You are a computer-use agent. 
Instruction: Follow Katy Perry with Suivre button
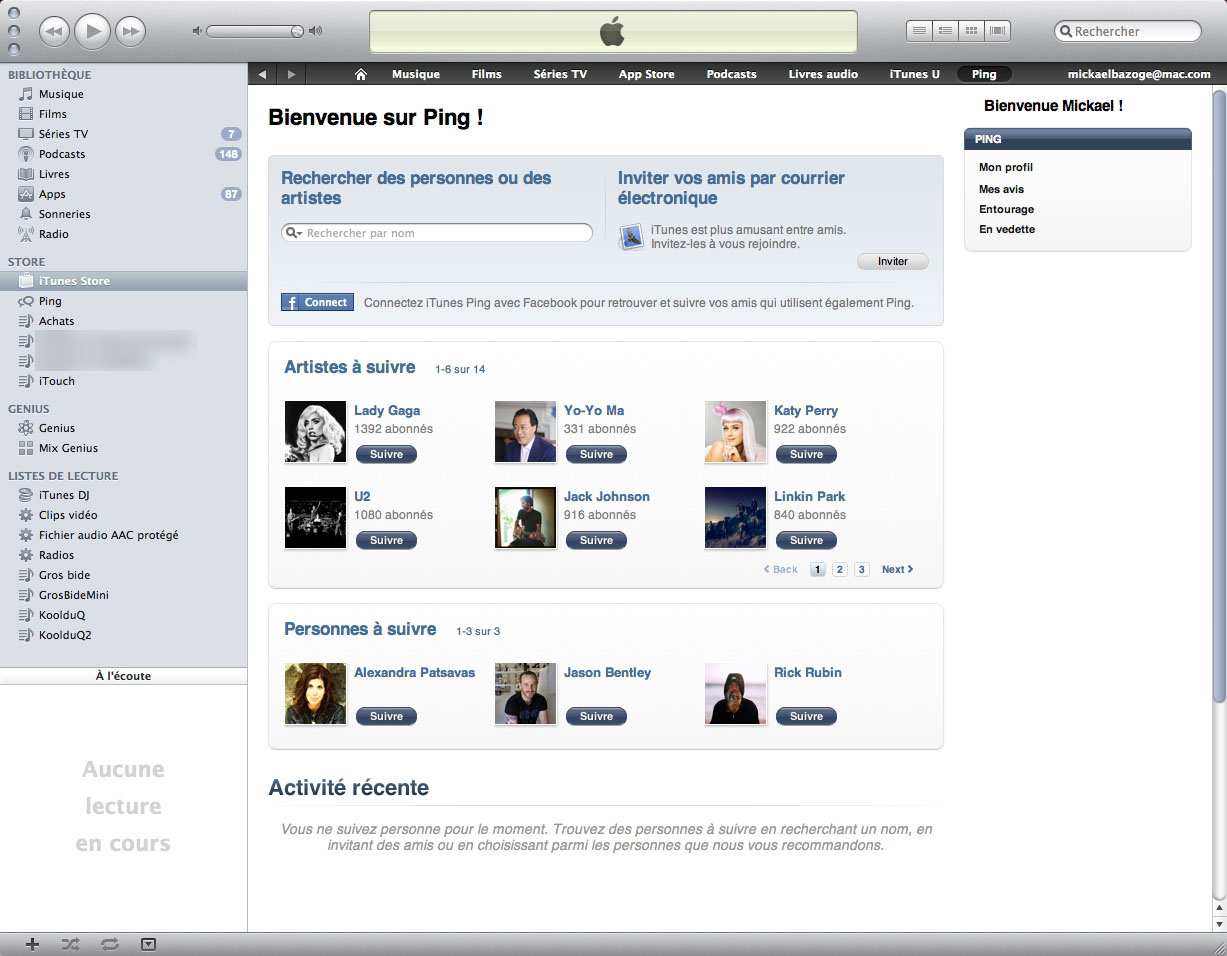pos(806,454)
